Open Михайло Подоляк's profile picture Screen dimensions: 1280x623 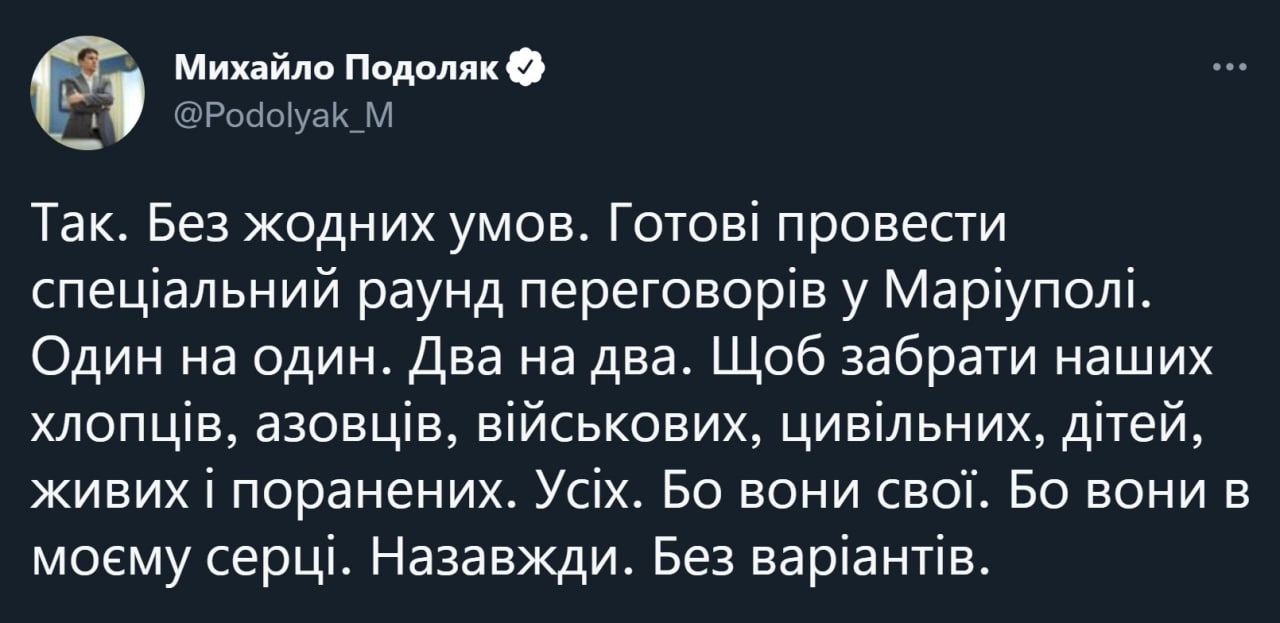88,93
